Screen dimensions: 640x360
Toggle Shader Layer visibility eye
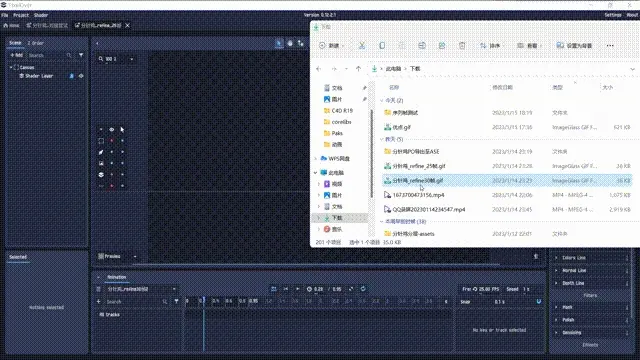pyautogui.click(x=81, y=76)
